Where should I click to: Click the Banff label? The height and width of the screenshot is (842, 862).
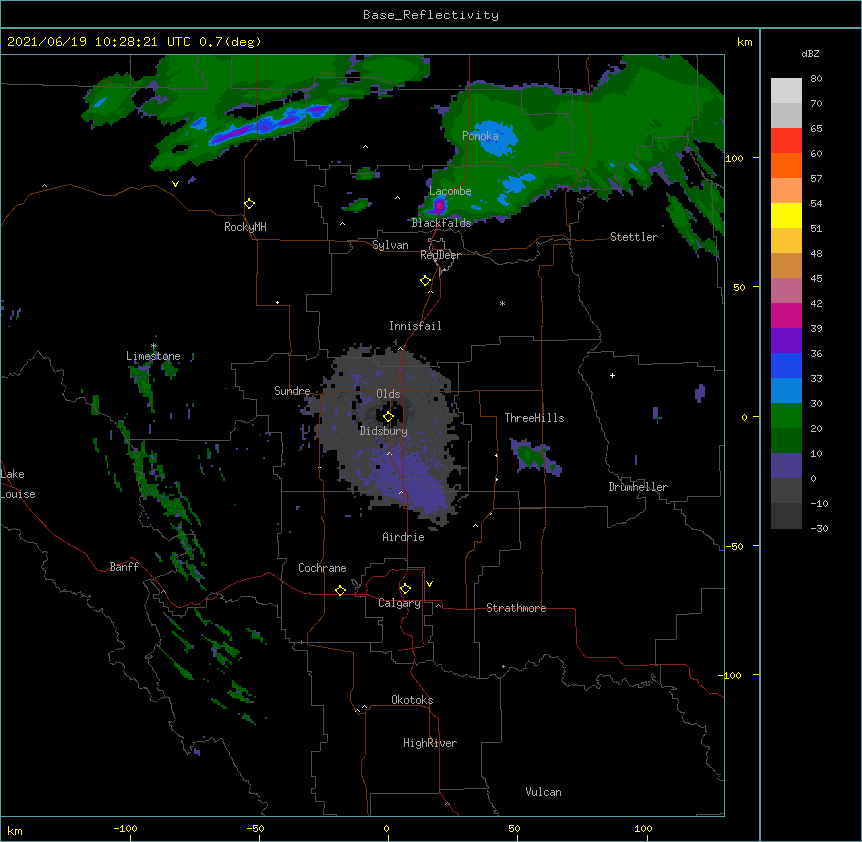124,567
